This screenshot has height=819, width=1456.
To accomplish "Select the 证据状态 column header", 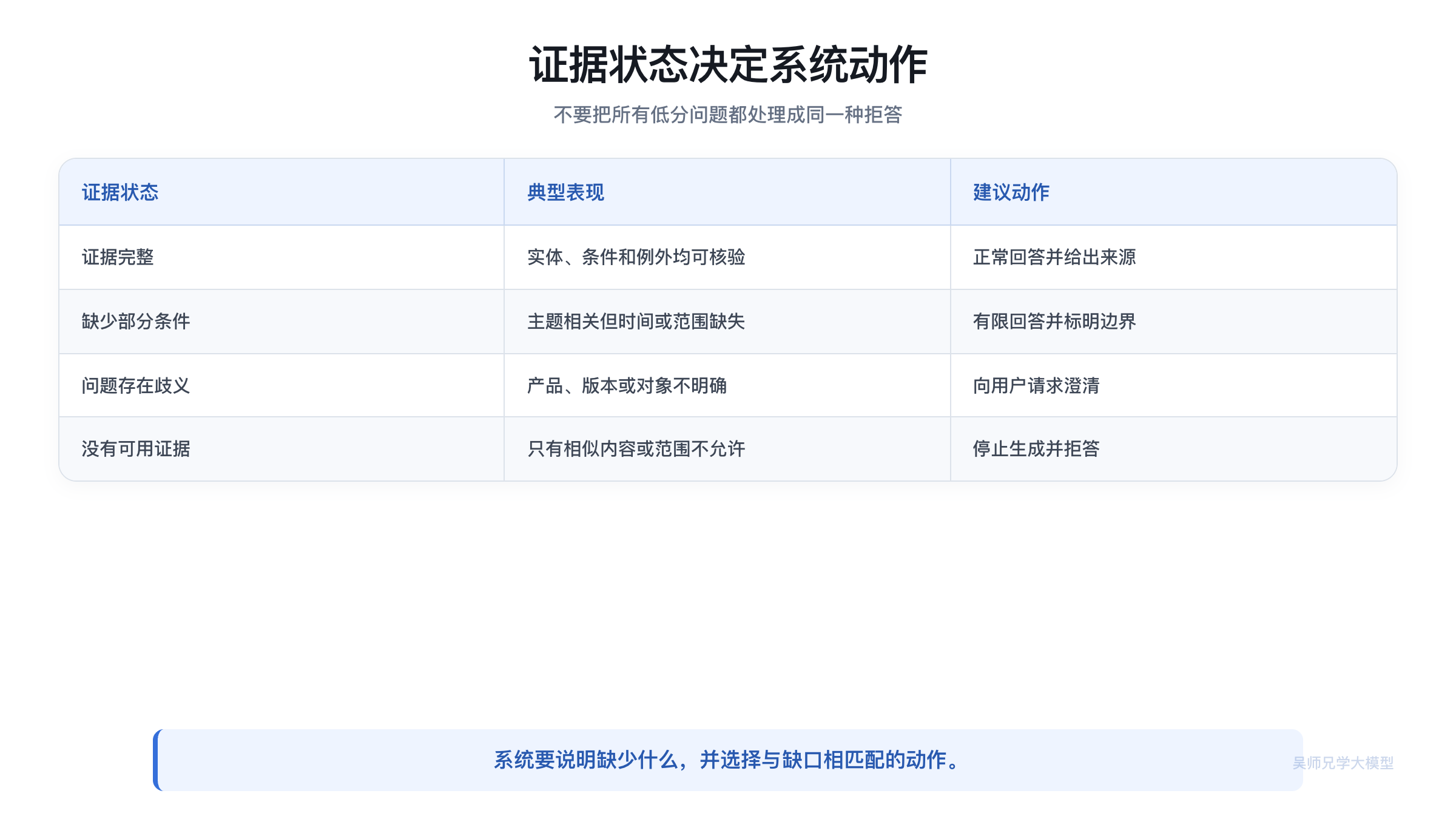I will click(x=281, y=192).
